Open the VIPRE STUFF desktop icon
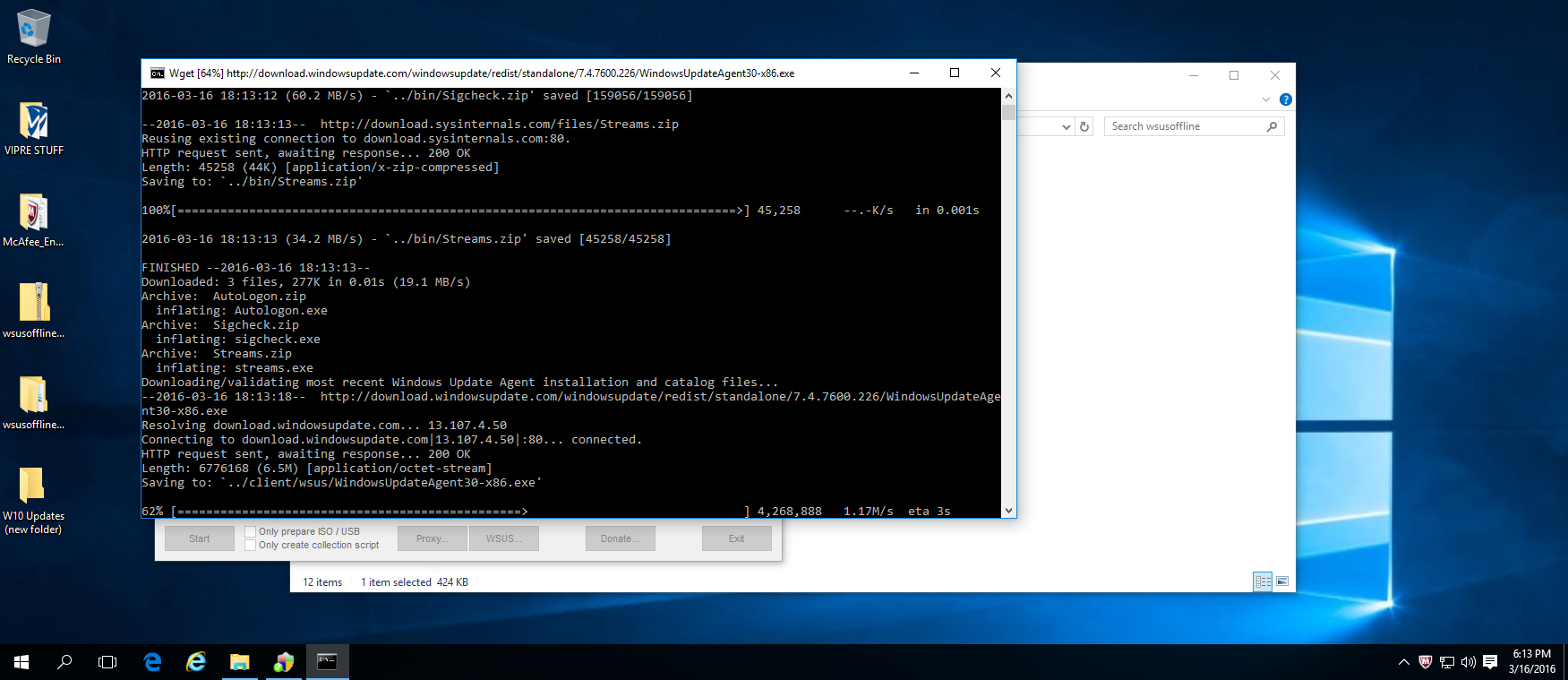1568x680 pixels. (34, 128)
